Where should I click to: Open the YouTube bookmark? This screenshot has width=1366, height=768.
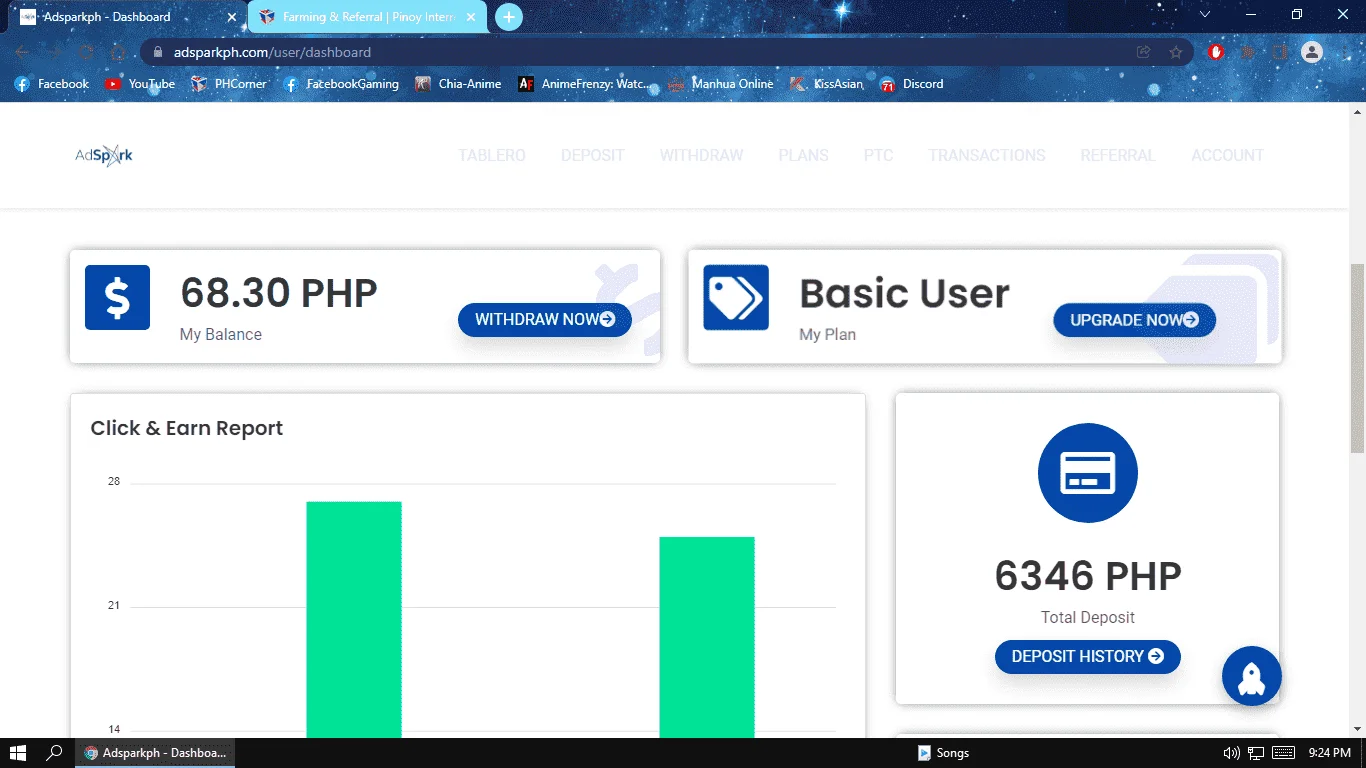[x=140, y=84]
